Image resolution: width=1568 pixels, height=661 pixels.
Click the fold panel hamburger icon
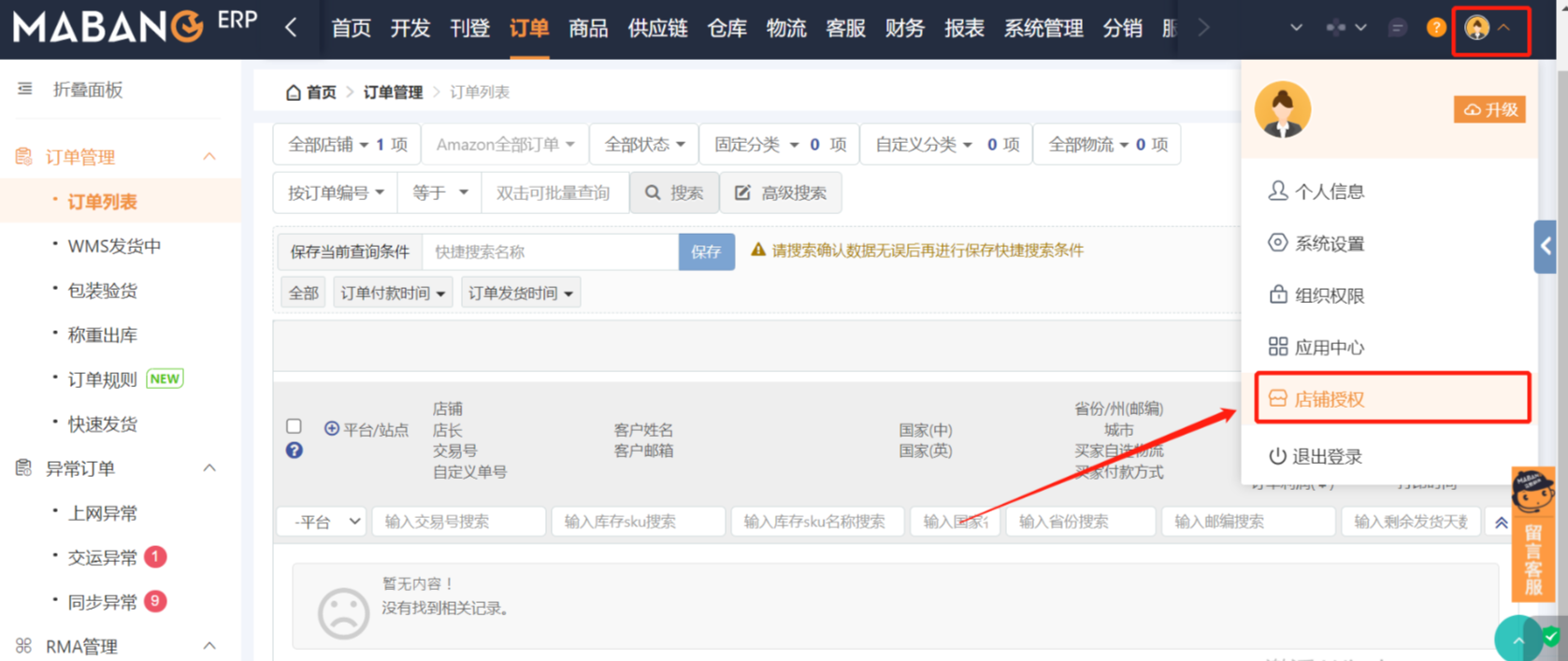(x=25, y=89)
